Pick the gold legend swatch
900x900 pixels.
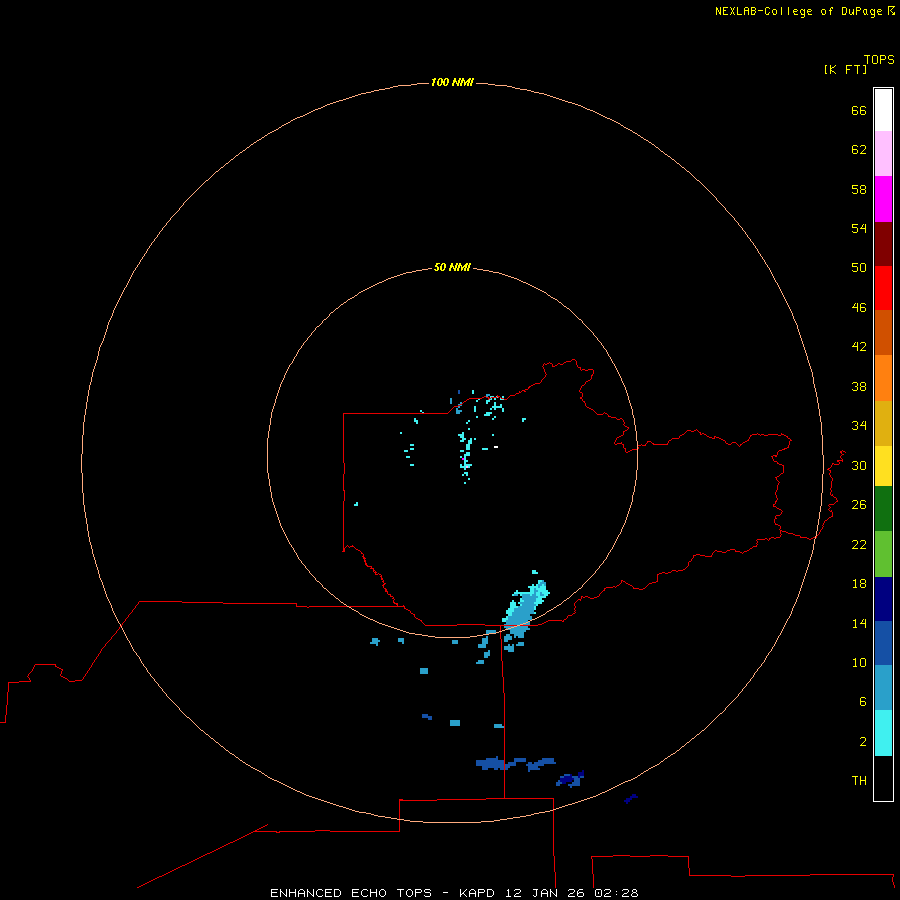pyautogui.click(x=883, y=423)
